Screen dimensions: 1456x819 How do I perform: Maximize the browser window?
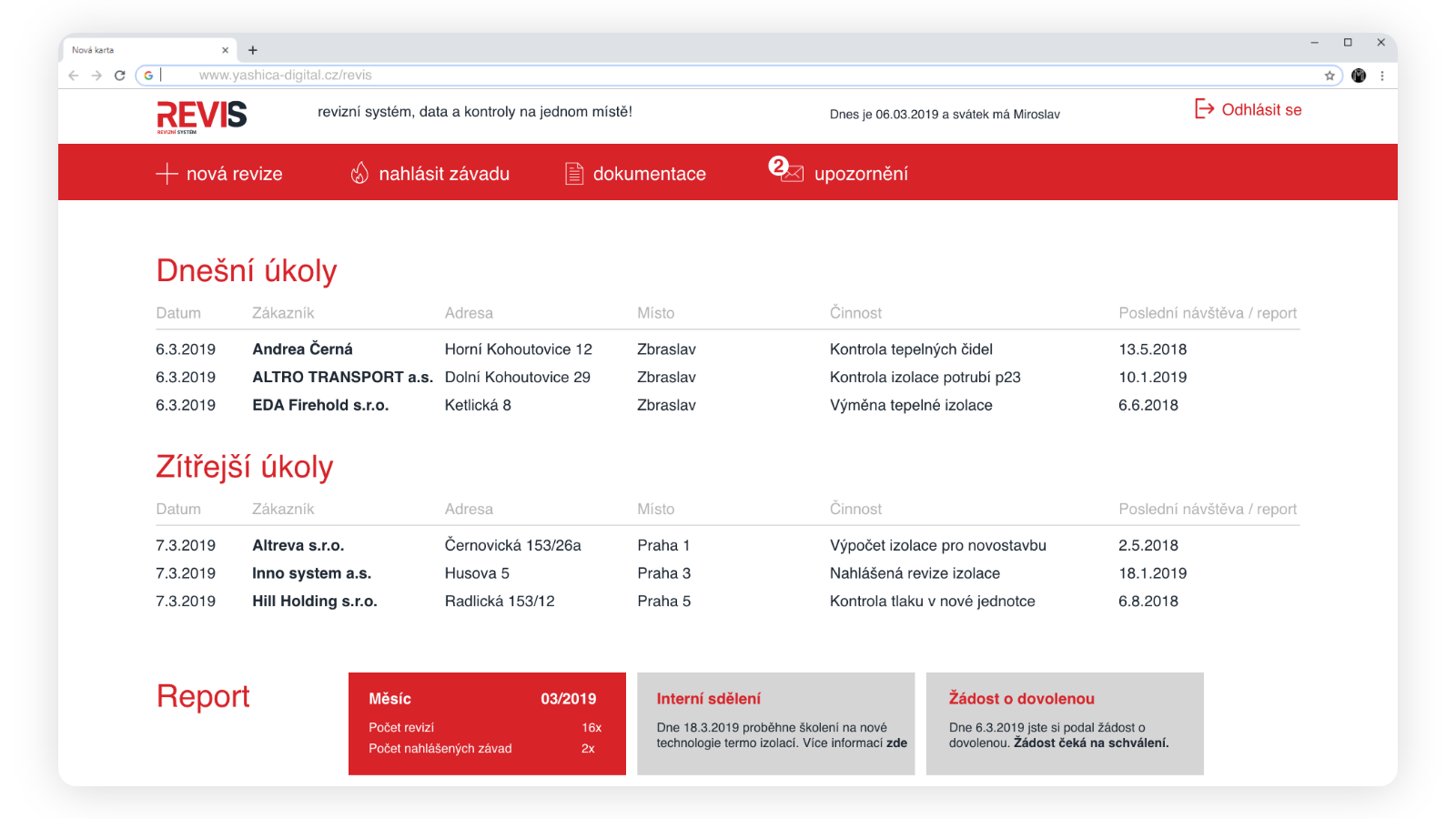[x=1348, y=43]
